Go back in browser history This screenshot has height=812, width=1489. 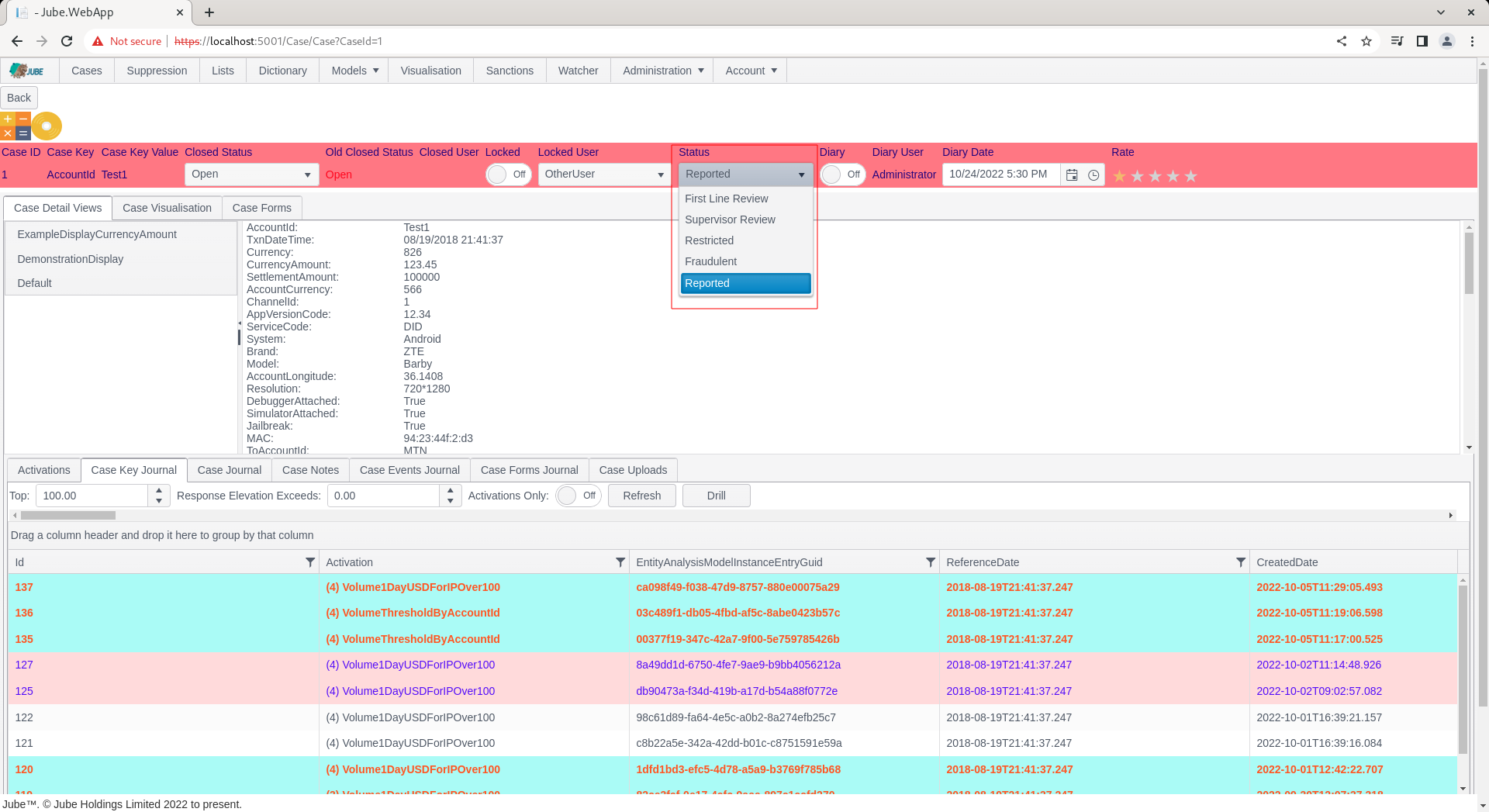tap(17, 41)
